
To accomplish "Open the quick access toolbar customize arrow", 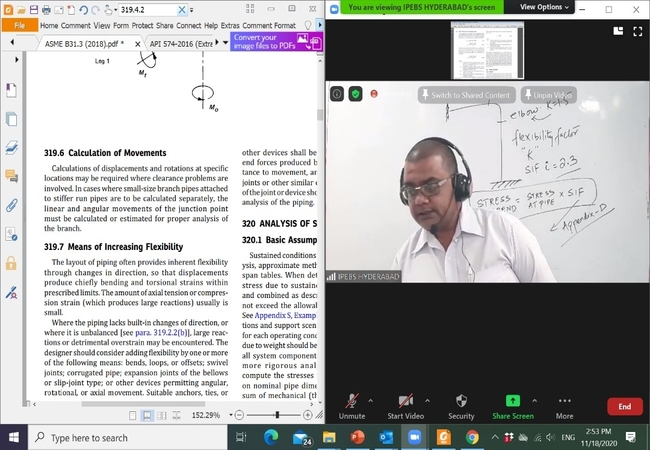I will tap(192, 10).
